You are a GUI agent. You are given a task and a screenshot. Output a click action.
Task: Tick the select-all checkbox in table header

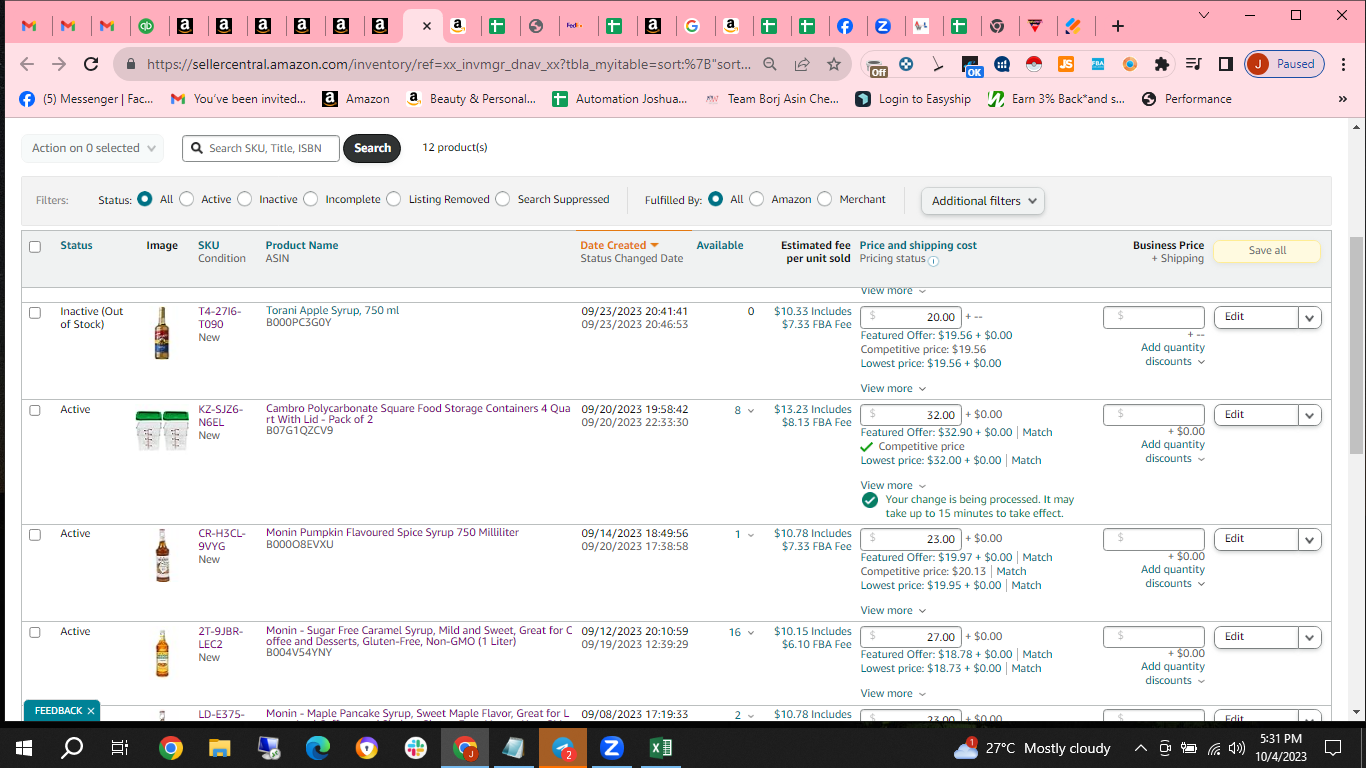point(35,247)
